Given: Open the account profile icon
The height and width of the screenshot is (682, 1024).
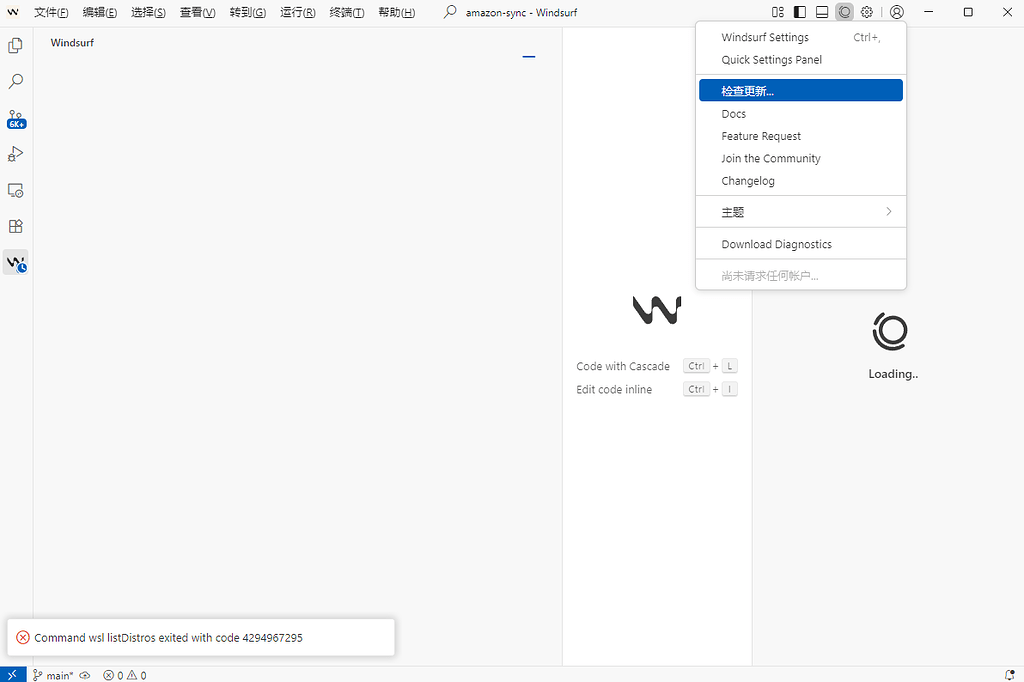Looking at the screenshot, I should pos(897,12).
